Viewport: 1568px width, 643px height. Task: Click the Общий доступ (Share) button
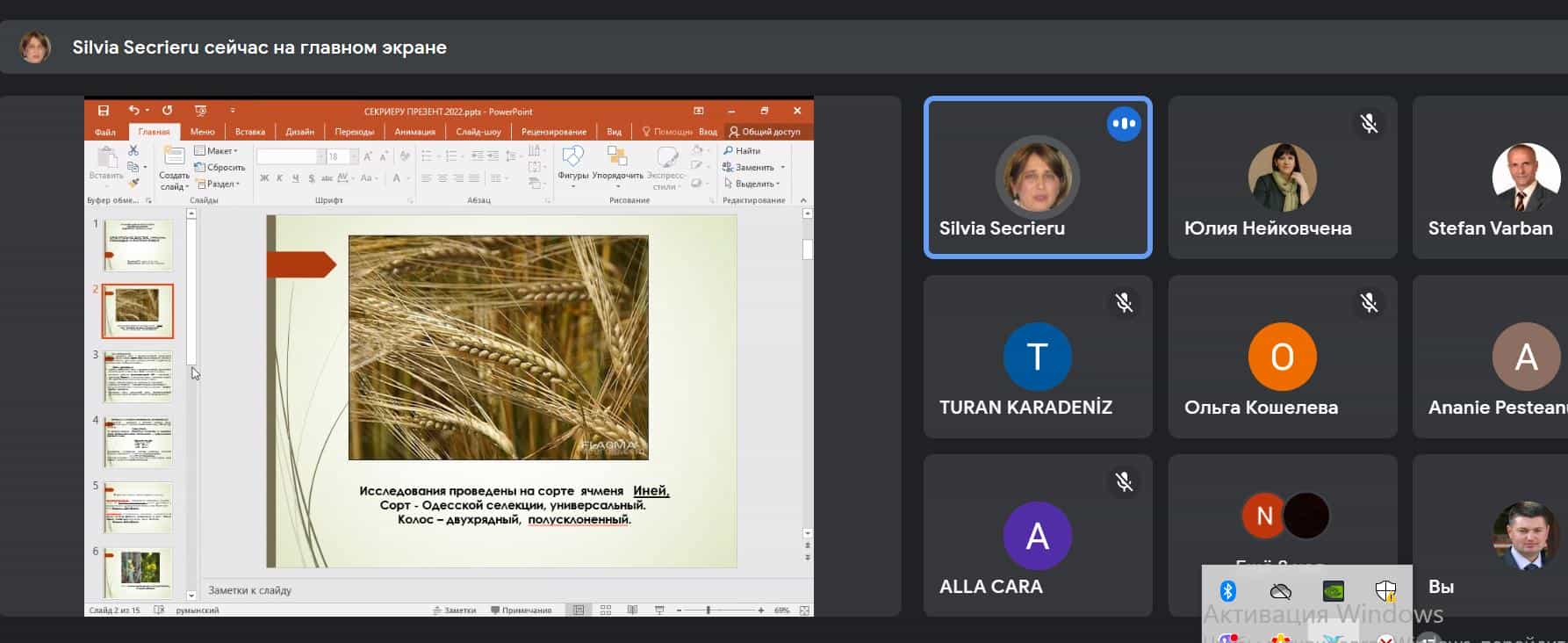765,132
